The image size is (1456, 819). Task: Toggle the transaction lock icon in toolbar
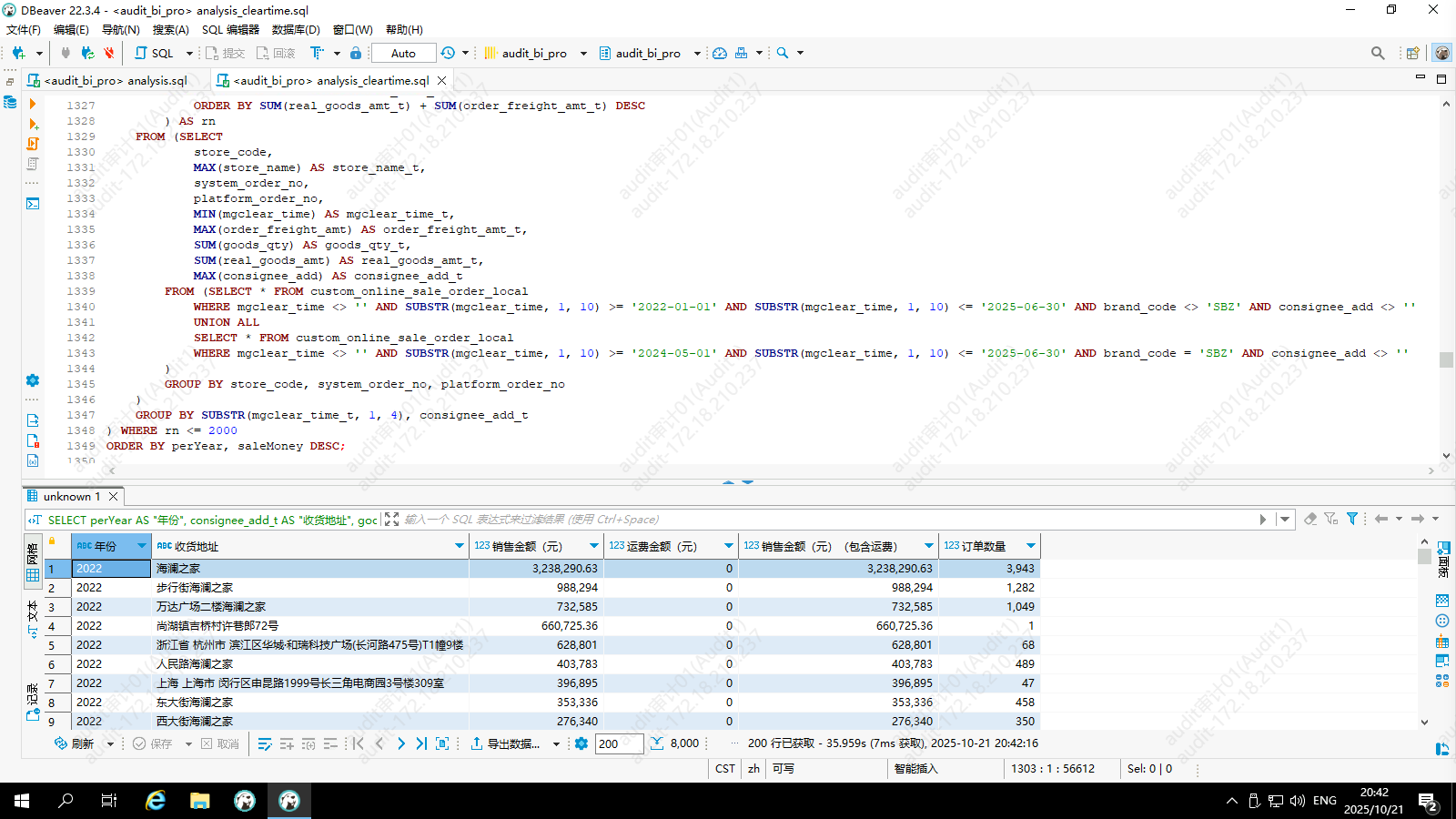pos(356,53)
